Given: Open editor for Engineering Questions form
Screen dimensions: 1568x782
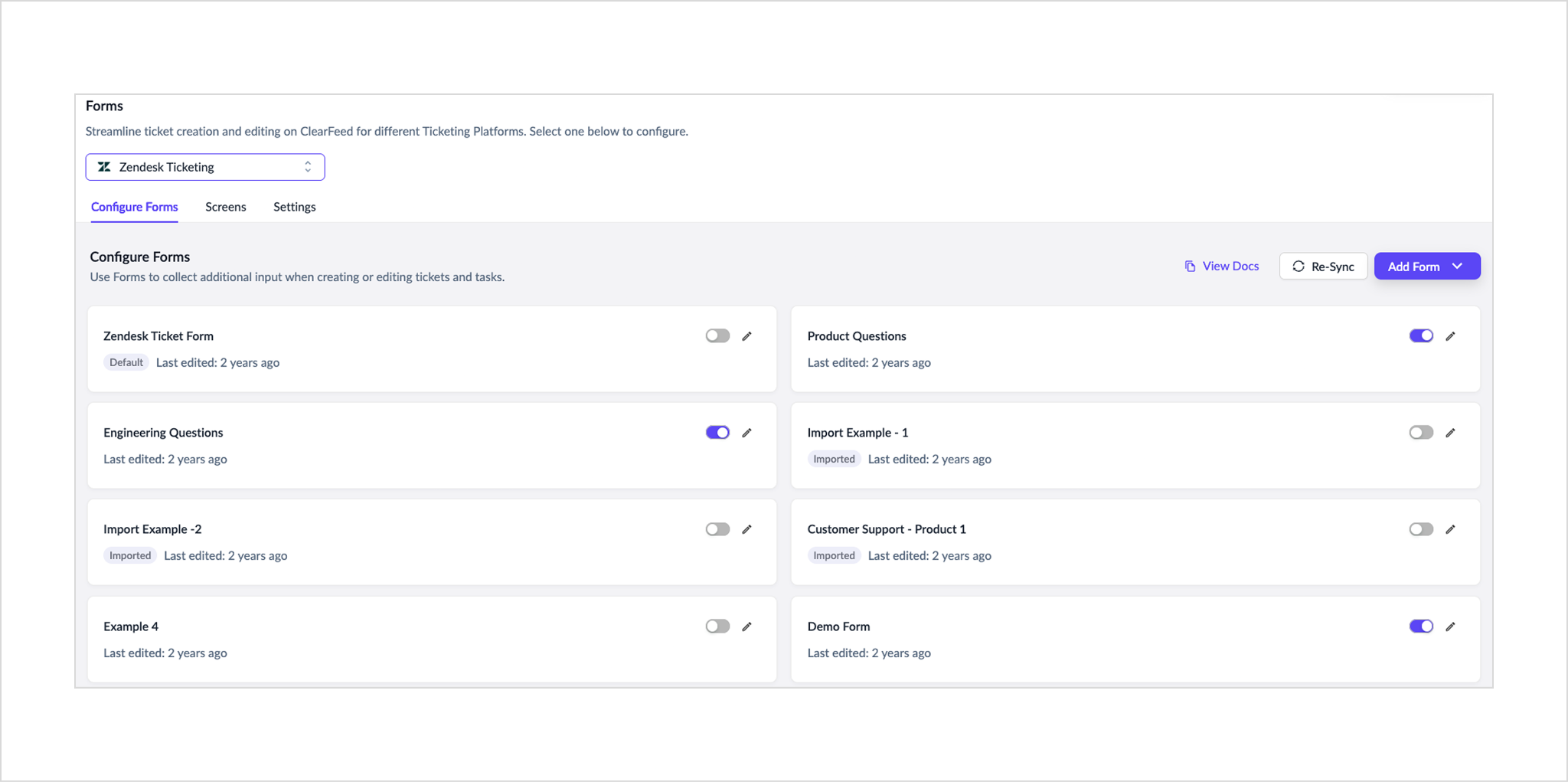Looking at the screenshot, I should coord(746,433).
